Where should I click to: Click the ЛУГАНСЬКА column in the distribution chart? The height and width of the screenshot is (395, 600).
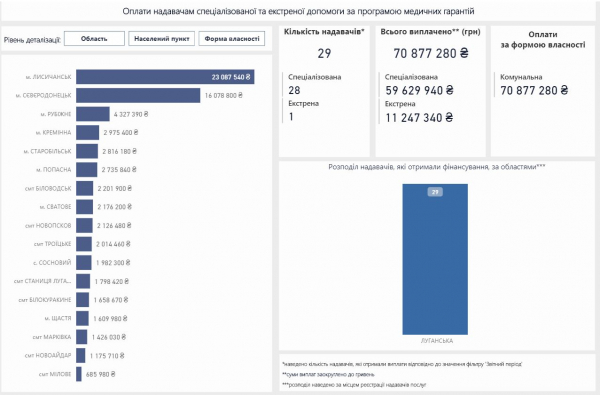tap(435, 259)
